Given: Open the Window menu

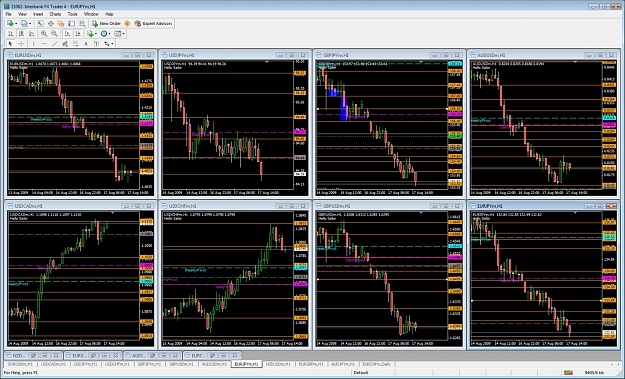Looking at the screenshot, I should [91, 14].
